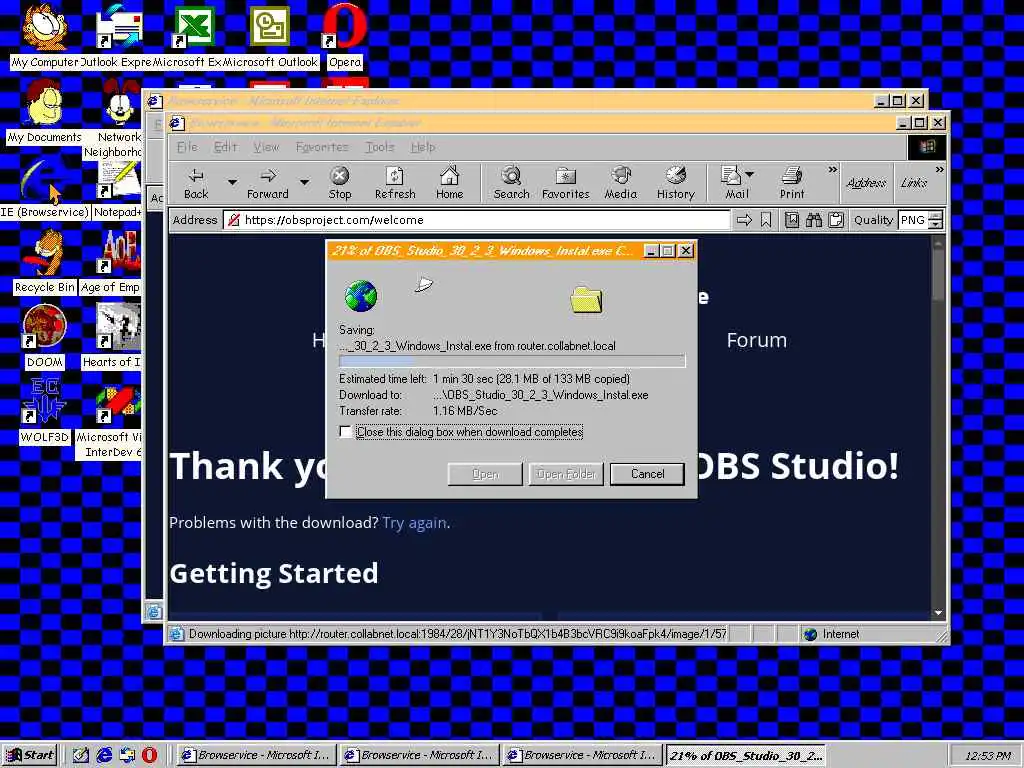The image size is (1024, 768).
Task: Click the bookmarks book icon near Quality
Action: pos(792,220)
